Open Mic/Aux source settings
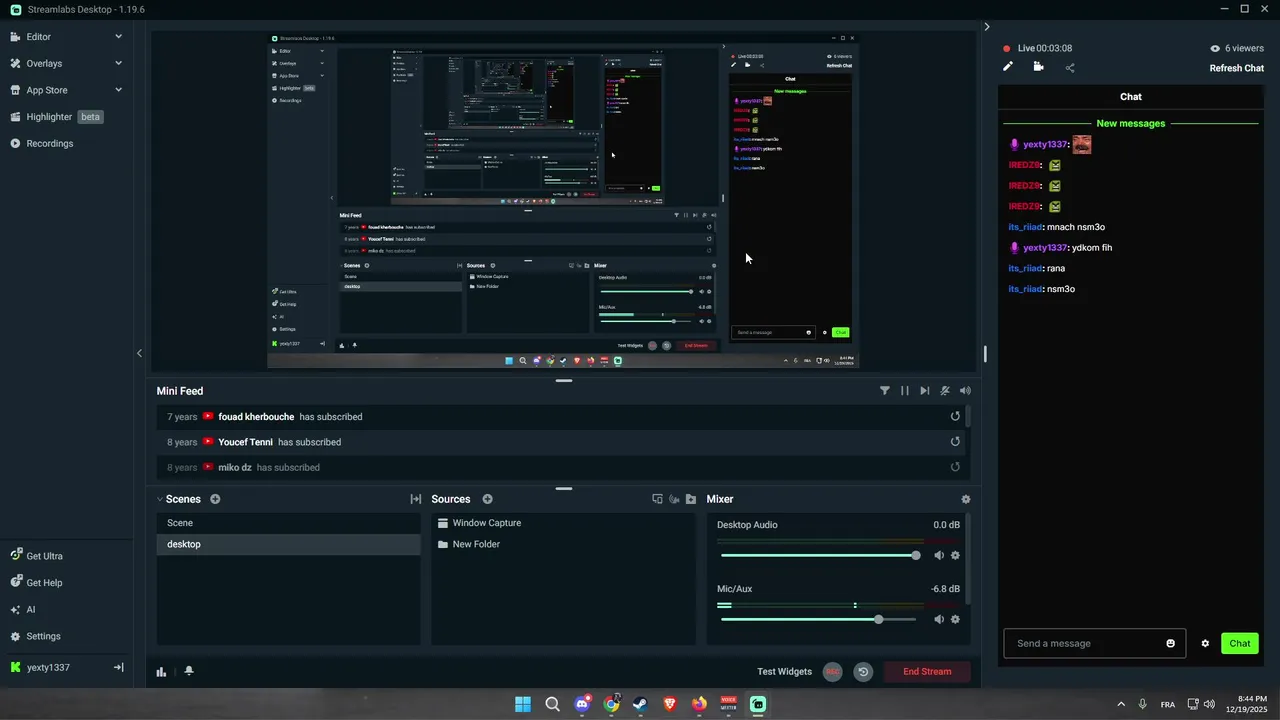 pyautogui.click(x=955, y=619)
